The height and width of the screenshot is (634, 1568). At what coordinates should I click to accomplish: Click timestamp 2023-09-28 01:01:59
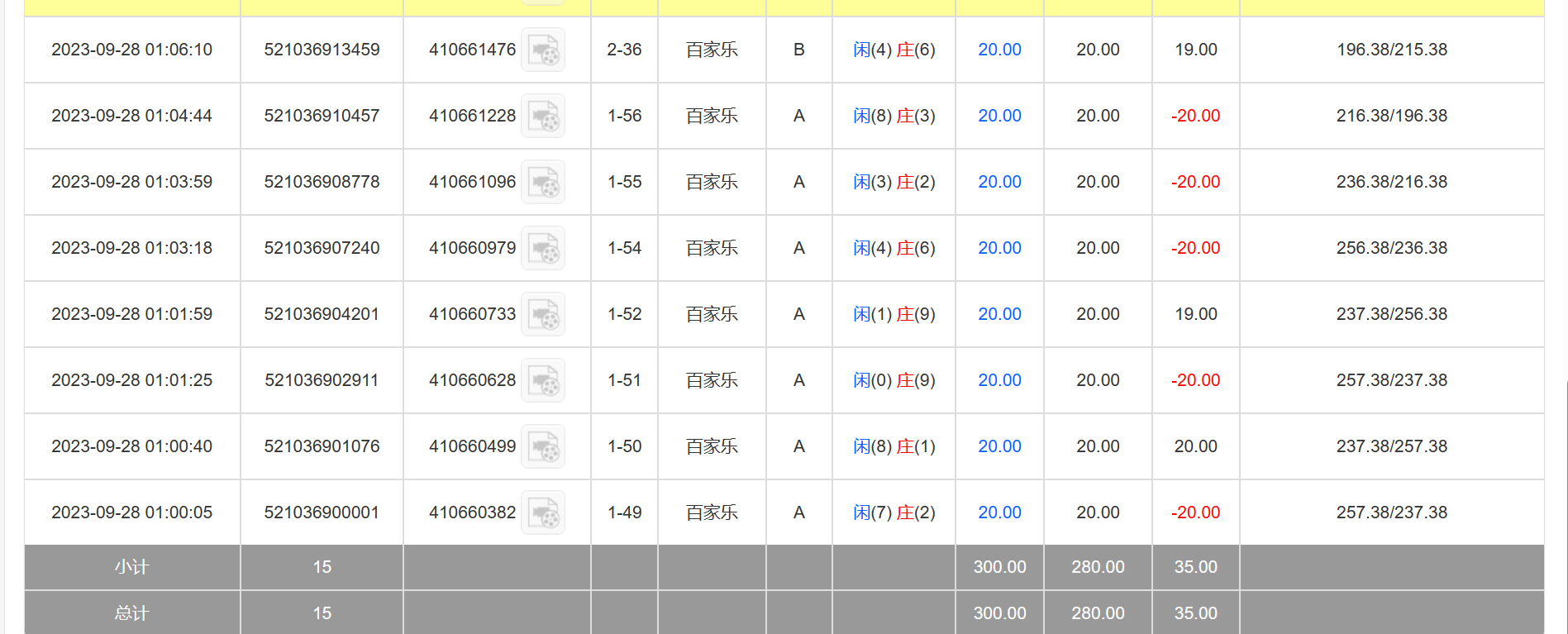pyautogui.click(x=132, y=314)
